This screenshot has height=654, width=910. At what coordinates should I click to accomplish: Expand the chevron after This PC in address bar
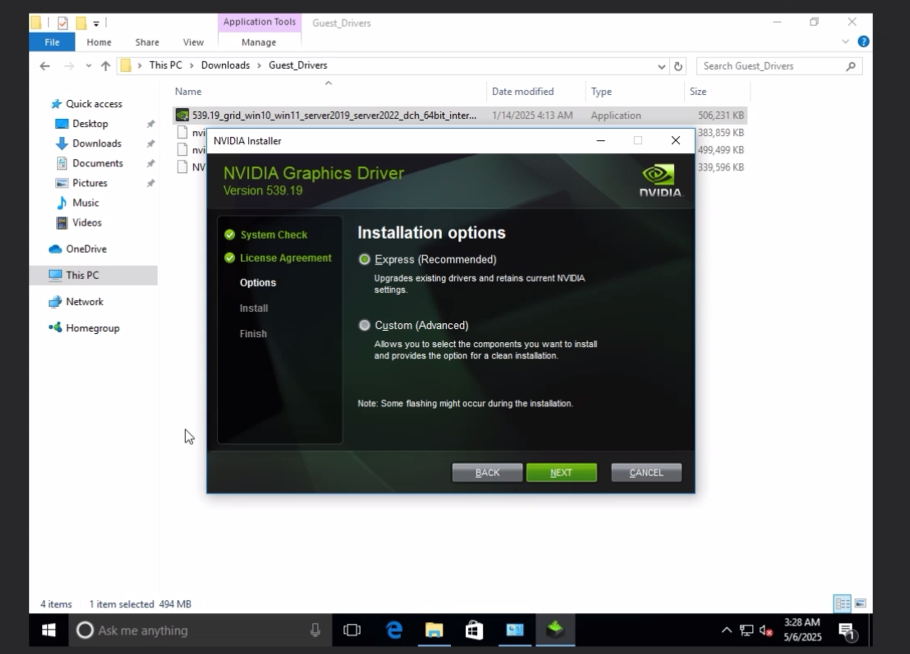(x=192, y=66)
